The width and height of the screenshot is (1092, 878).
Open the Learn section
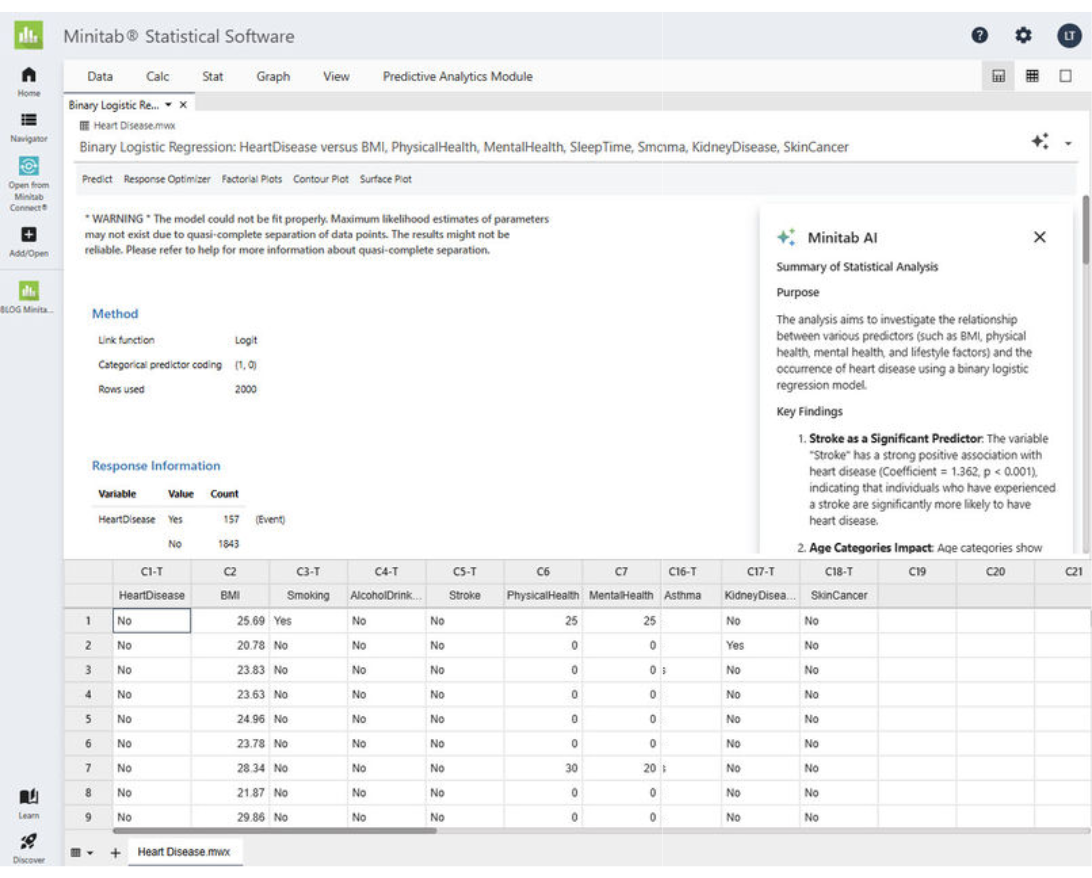[x=29, y=797]
